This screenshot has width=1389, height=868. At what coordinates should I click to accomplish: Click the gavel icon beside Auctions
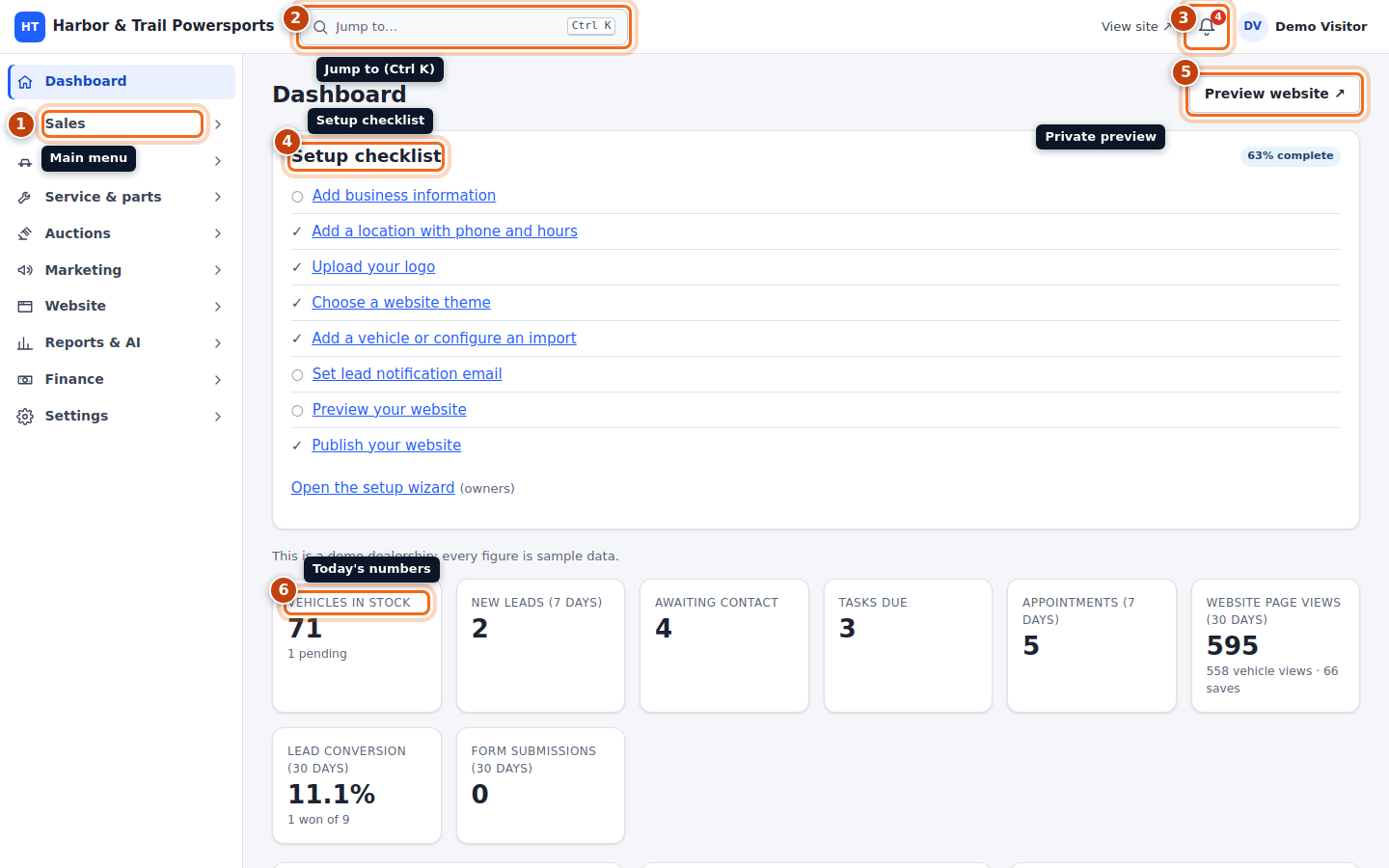25,233
